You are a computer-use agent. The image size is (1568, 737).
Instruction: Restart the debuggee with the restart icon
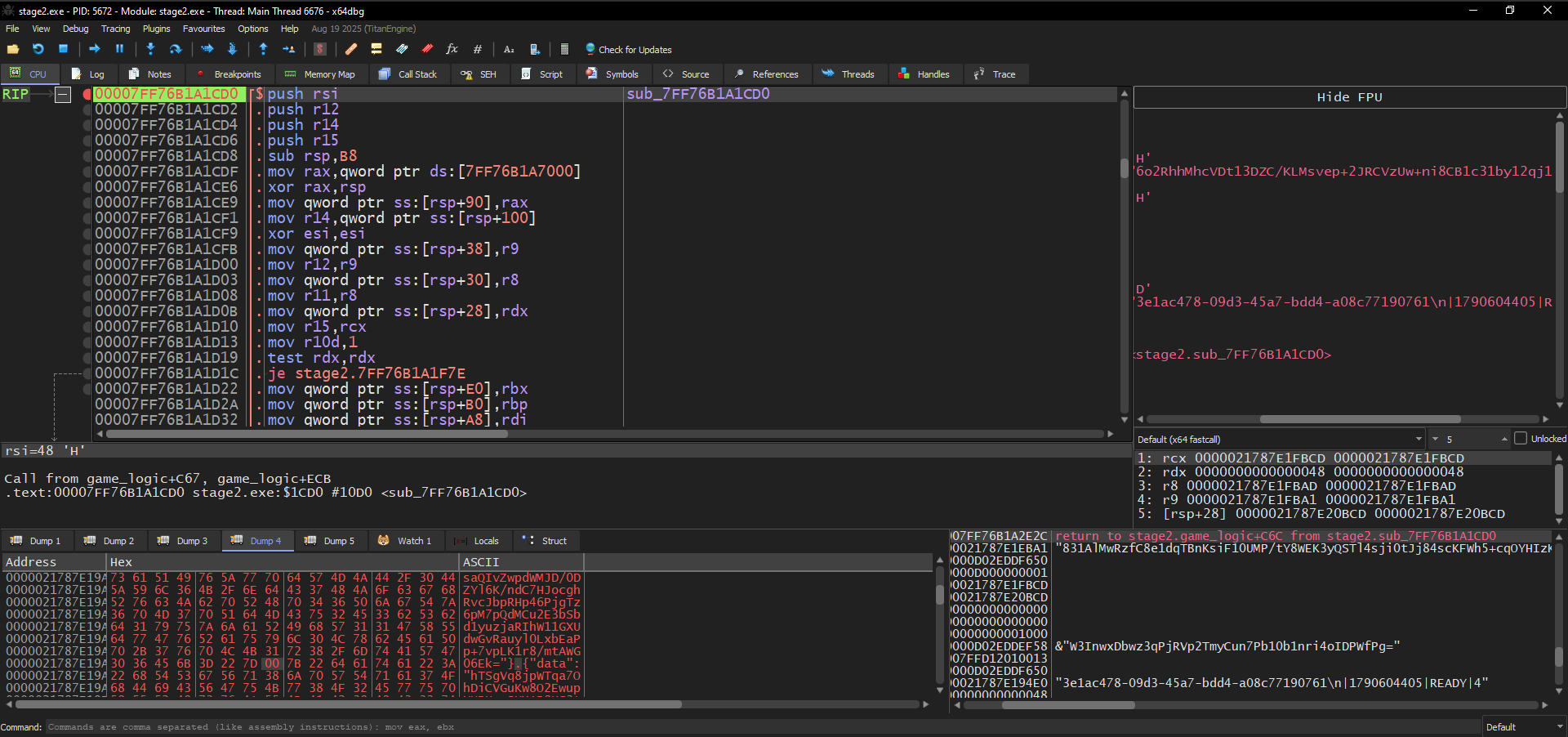(x=38, y=49)
